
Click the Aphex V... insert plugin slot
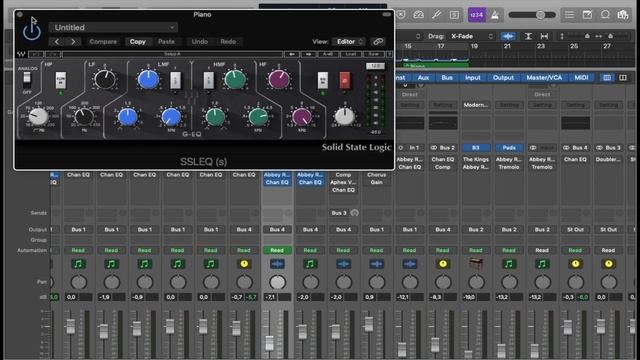343,182
